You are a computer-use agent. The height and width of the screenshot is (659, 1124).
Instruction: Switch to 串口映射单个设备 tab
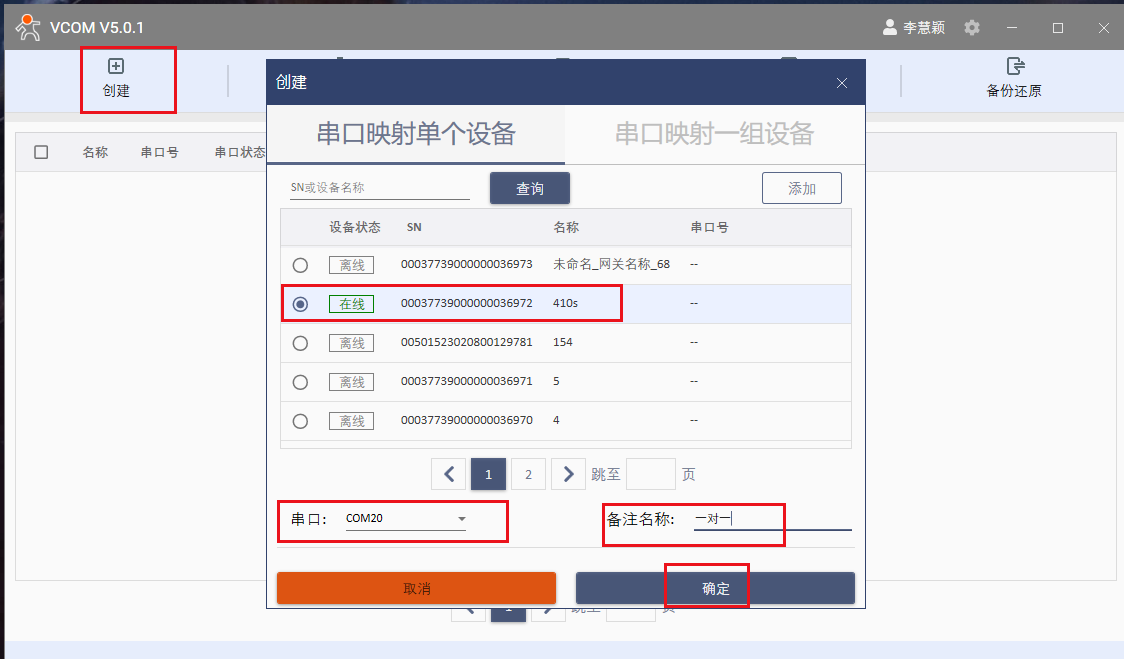[416, 134]
